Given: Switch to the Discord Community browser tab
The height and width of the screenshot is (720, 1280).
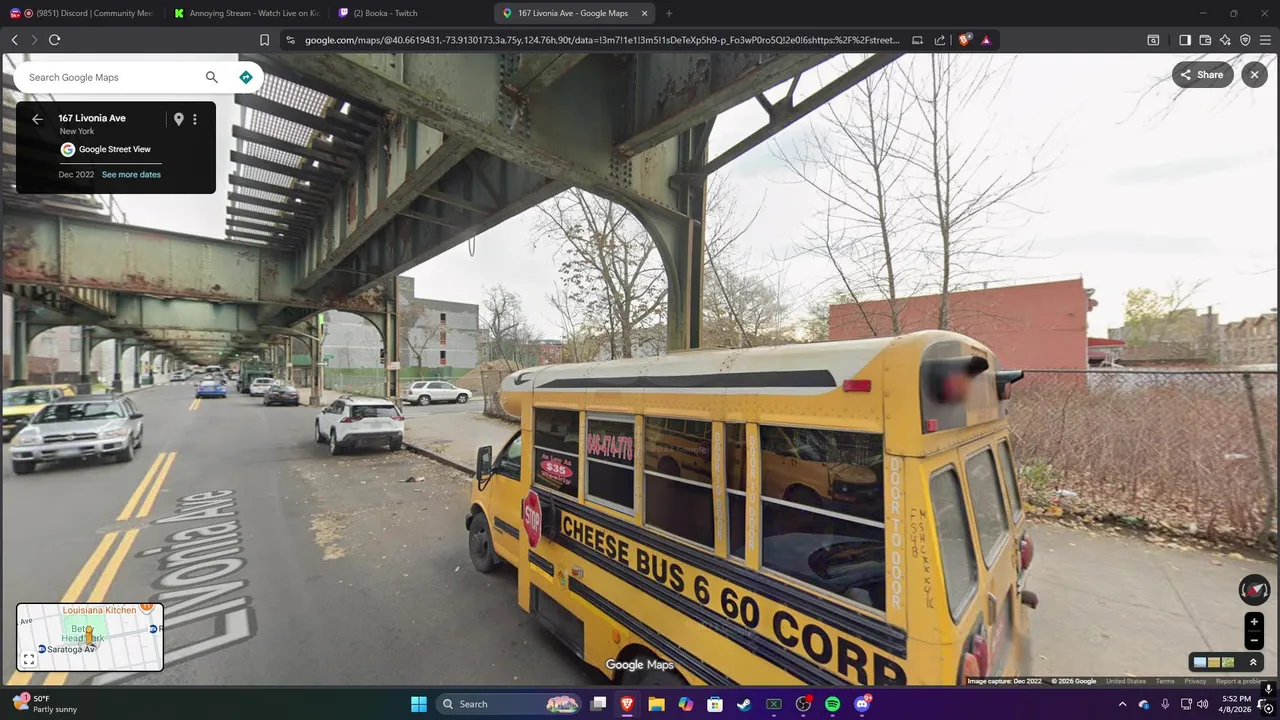Looking at the screenshot, I should tap(82, 13).
